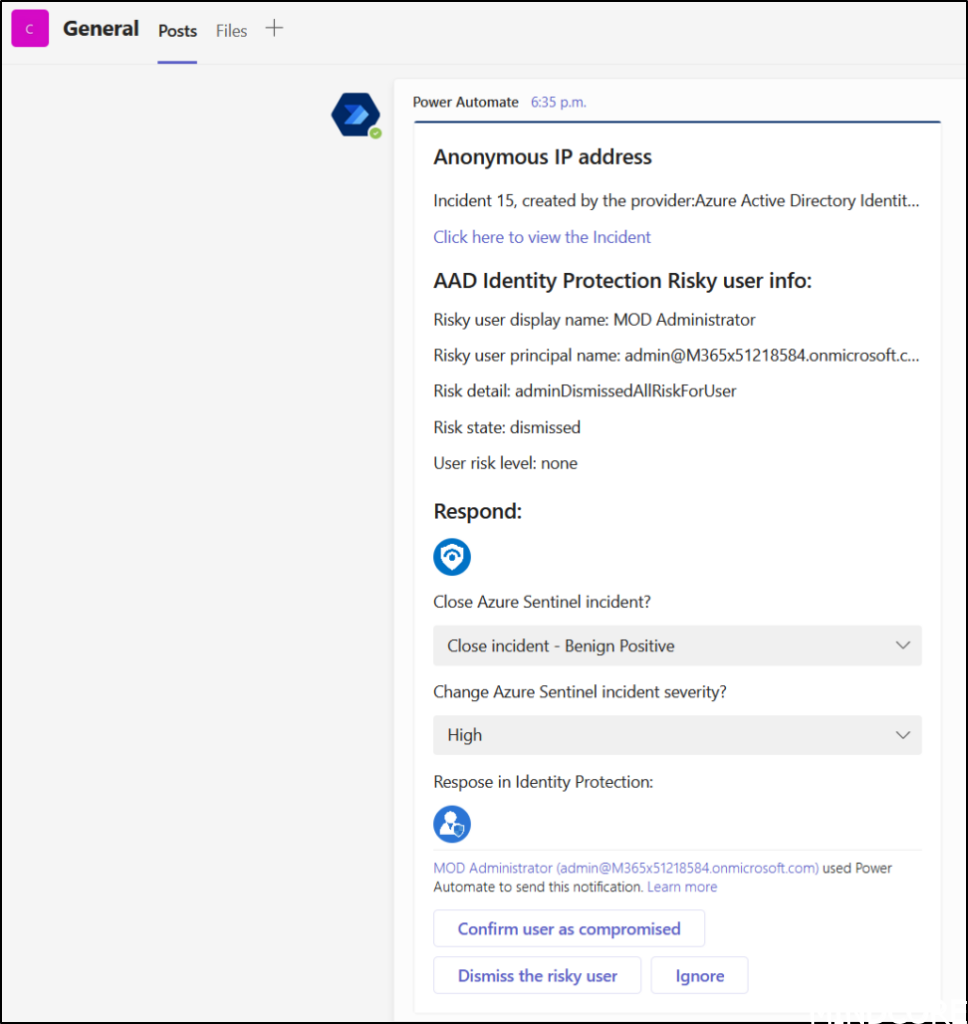Click the plus icon to add a tab
Image resolution: width=968 pixels, height=1024 pixels.
coord(274,28)
